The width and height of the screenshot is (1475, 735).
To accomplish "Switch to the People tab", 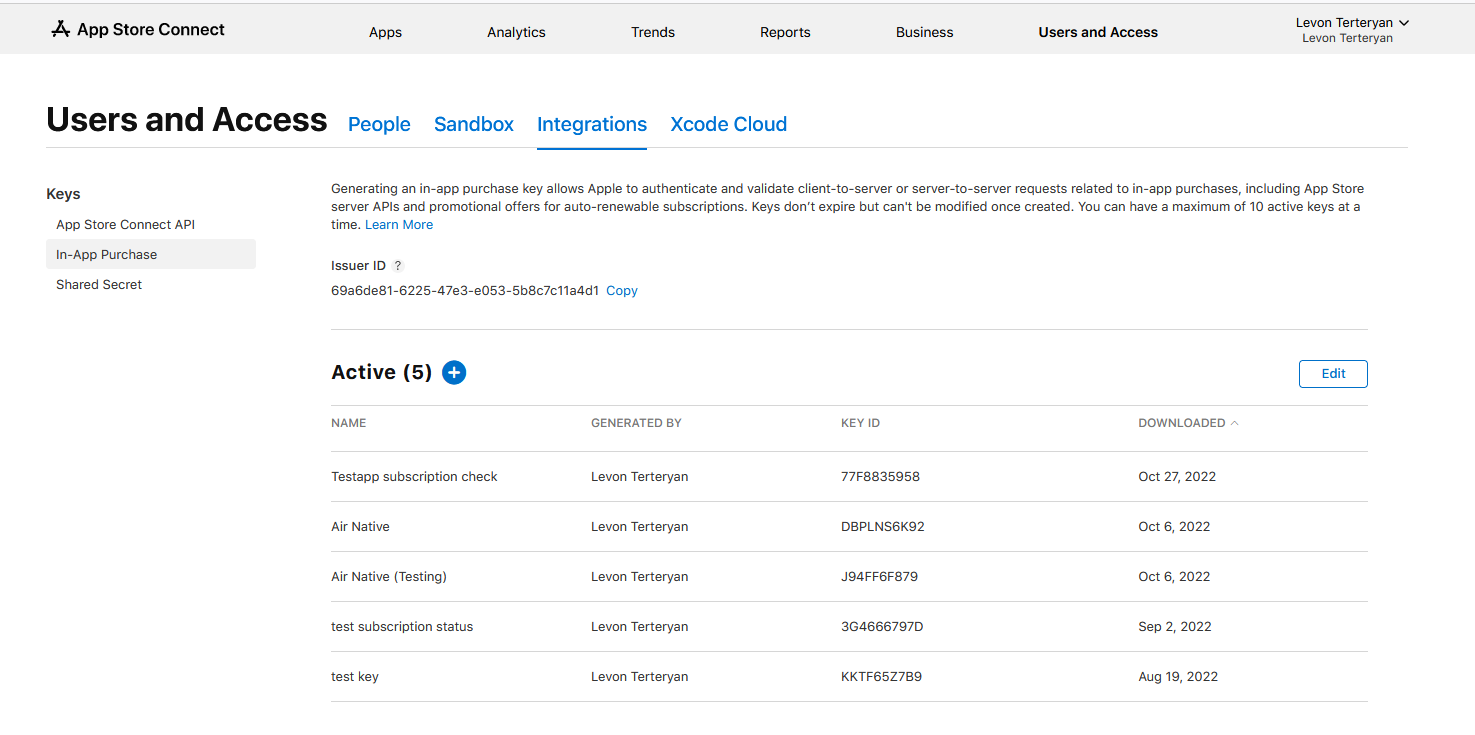I will [379, 124].
